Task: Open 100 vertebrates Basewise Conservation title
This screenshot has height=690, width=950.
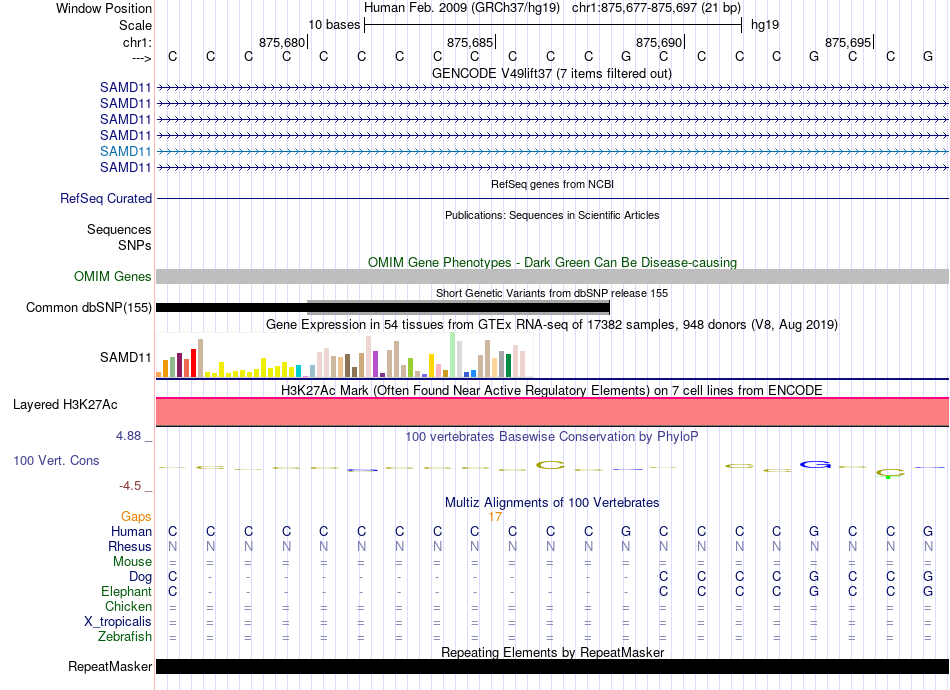Action: click(552, 437)
